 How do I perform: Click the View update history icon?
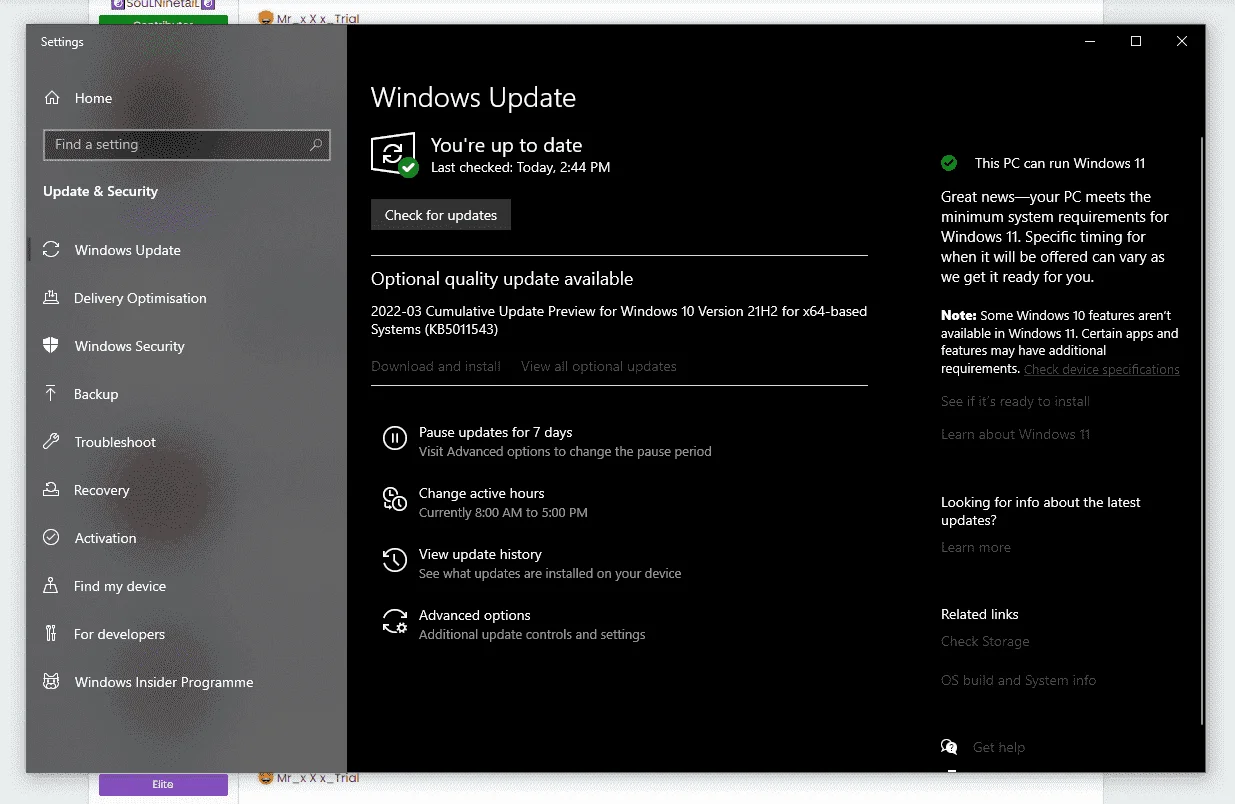click(395, 560)
